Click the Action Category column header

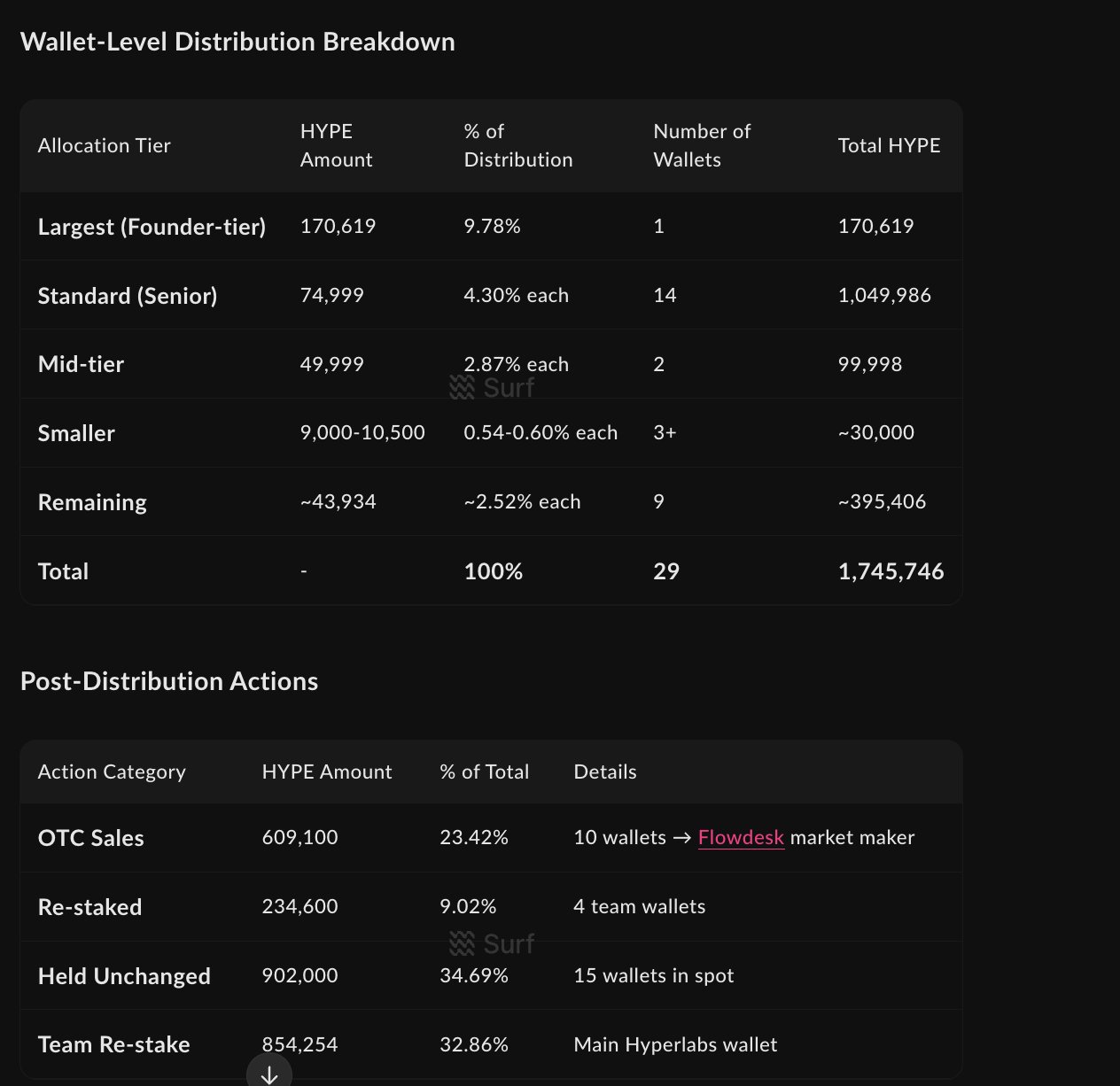coord(112,772)
